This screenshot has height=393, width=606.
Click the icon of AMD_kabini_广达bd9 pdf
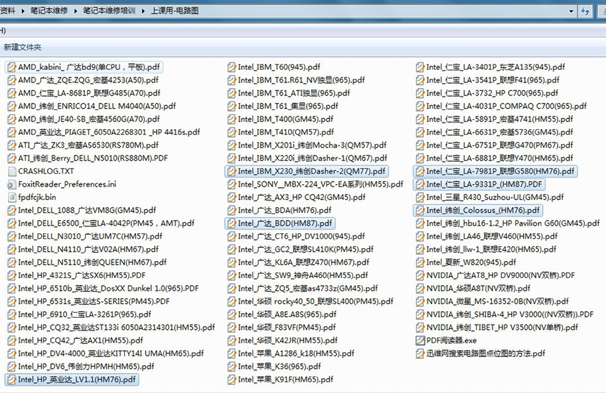click(12, 67)
